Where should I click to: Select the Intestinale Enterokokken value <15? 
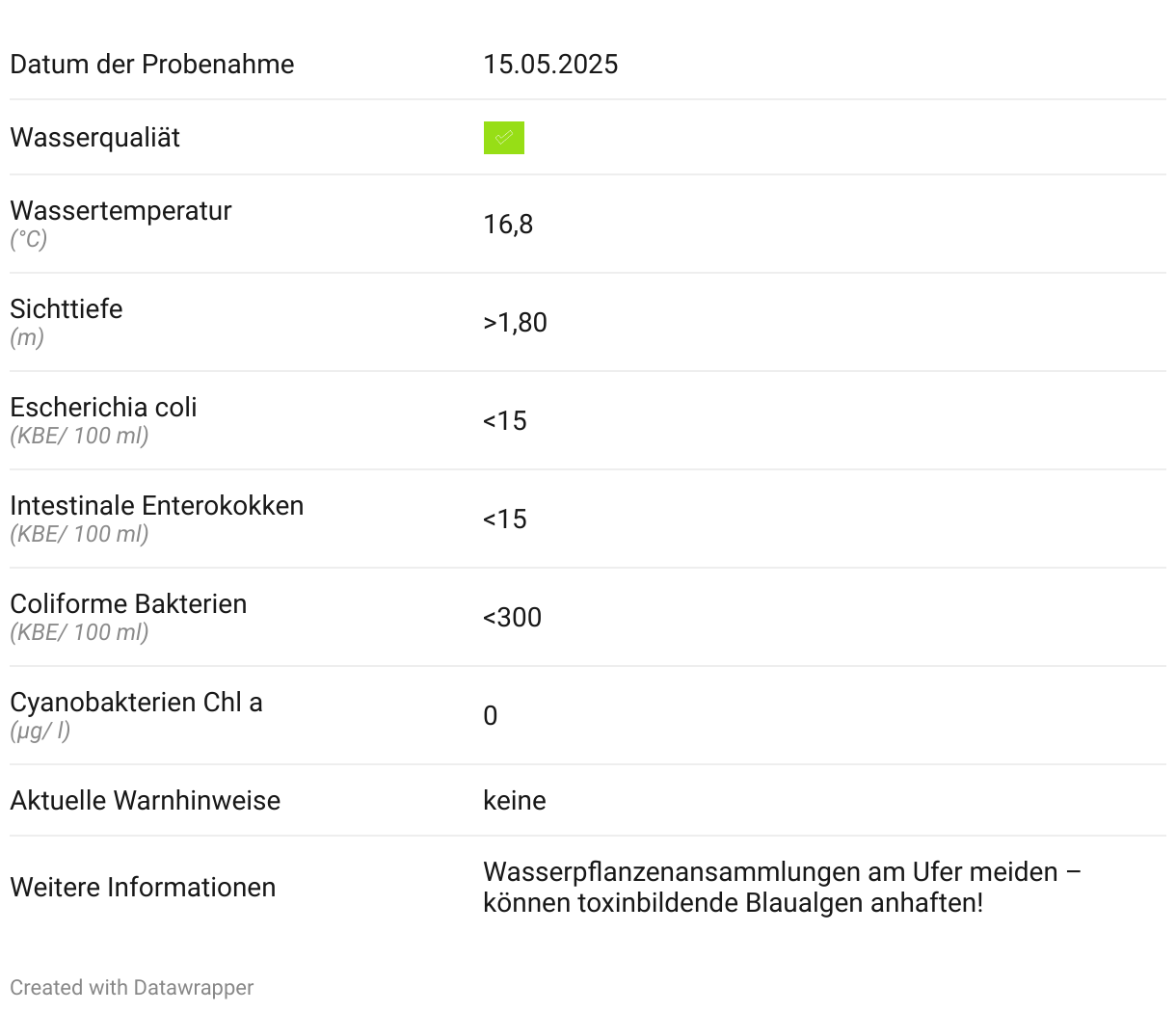(505, 519)
